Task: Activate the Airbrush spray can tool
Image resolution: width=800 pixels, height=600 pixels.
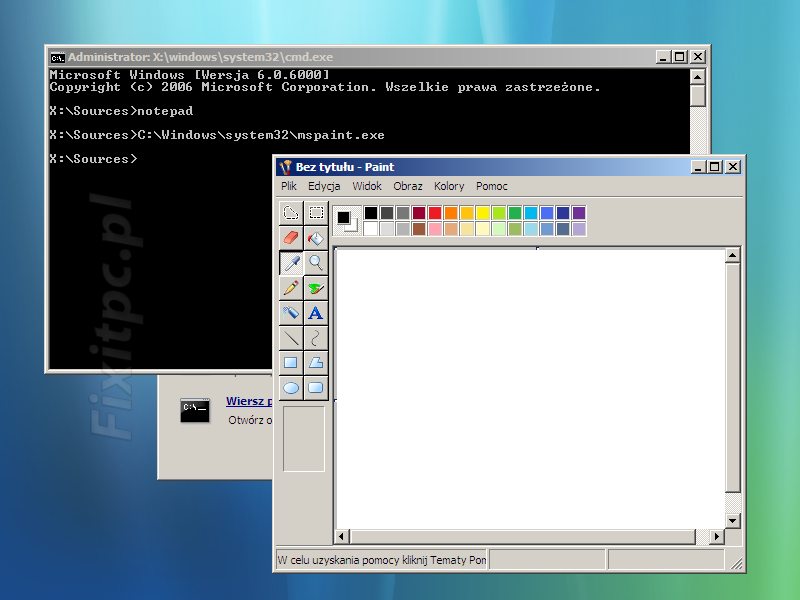Action: click(291, 313)
